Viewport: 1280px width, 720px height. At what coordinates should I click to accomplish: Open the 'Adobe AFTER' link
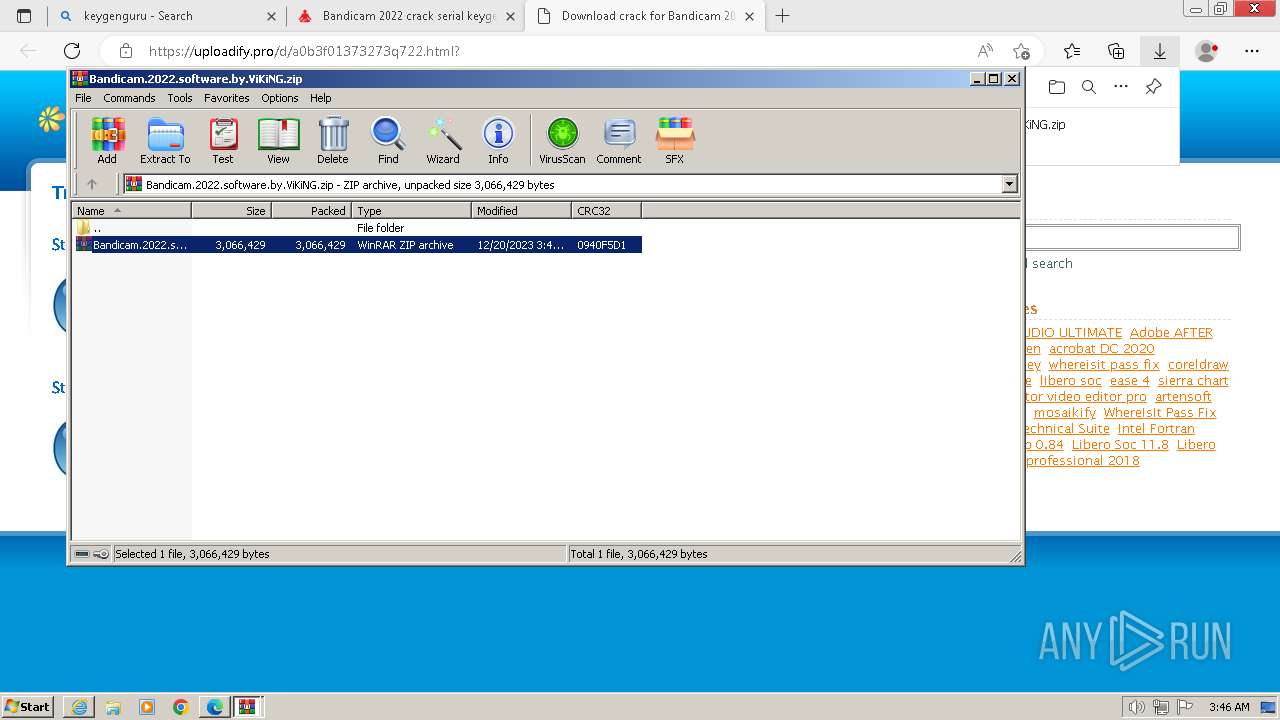(x=1171, y=333)
